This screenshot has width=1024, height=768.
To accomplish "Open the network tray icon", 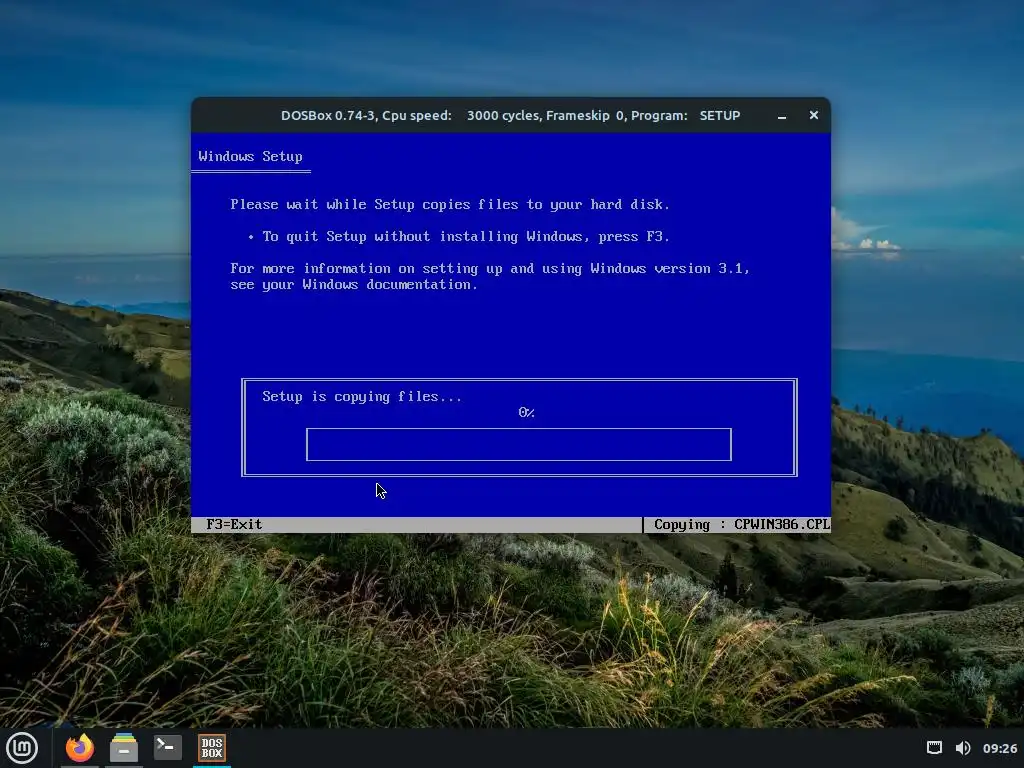I will pyautogui.click(x=935, y=748).
